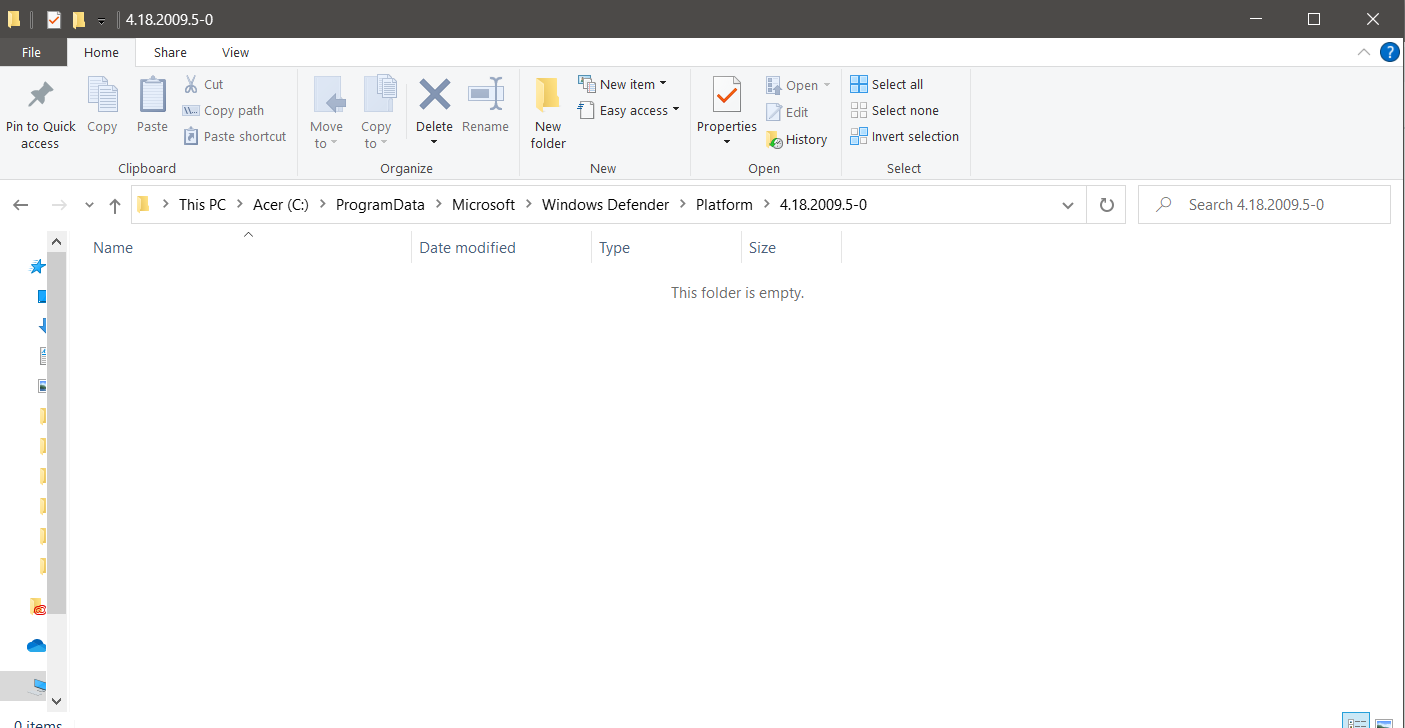Click the Pin to Quick access icon
Viewport: 1405px width, 728px height.
(40, 97)
